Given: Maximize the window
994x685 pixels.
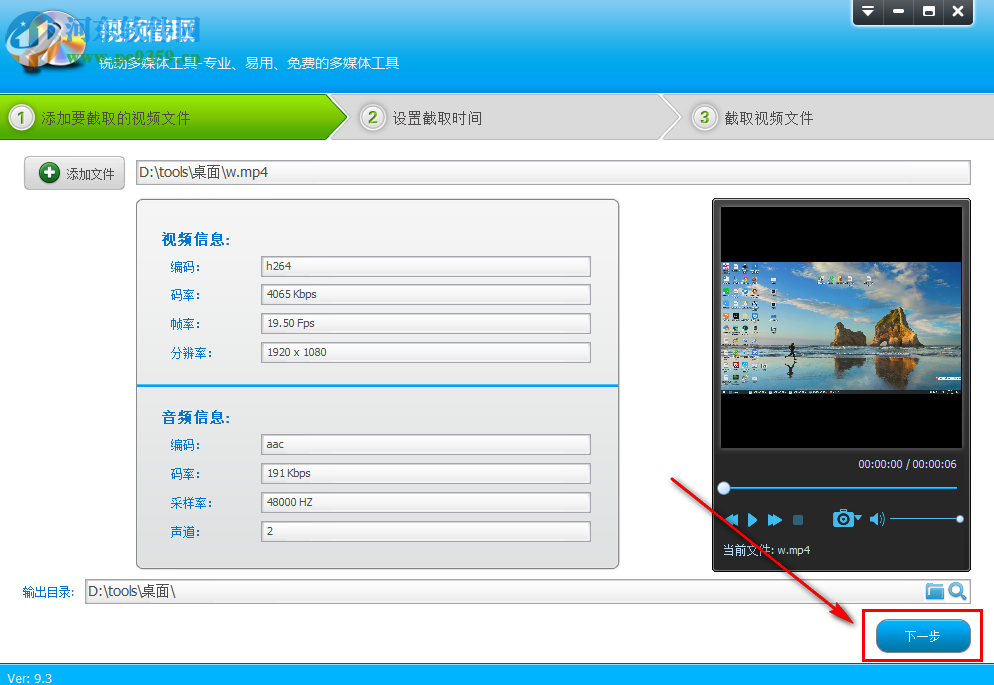Looking at the screenshot, I should (x=929, y=11).
